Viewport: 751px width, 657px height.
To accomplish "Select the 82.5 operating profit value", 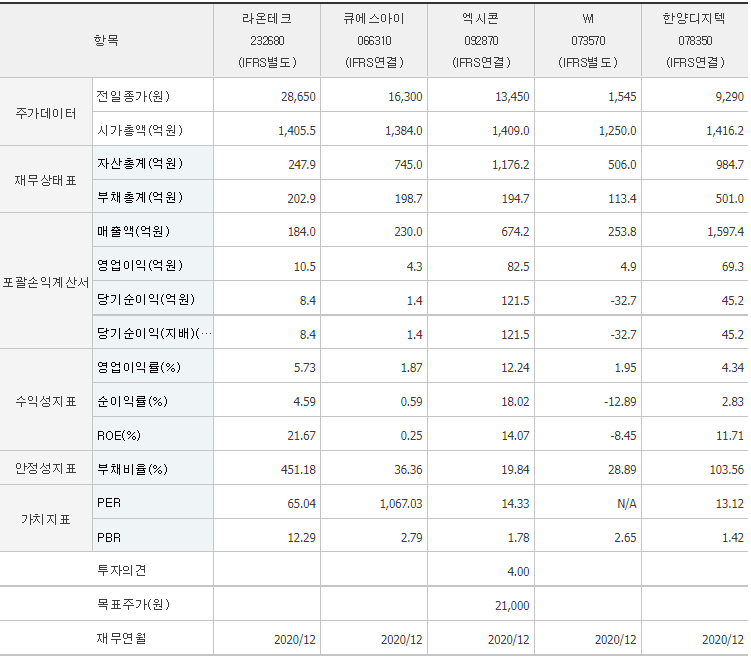I will tap(518, 266).
